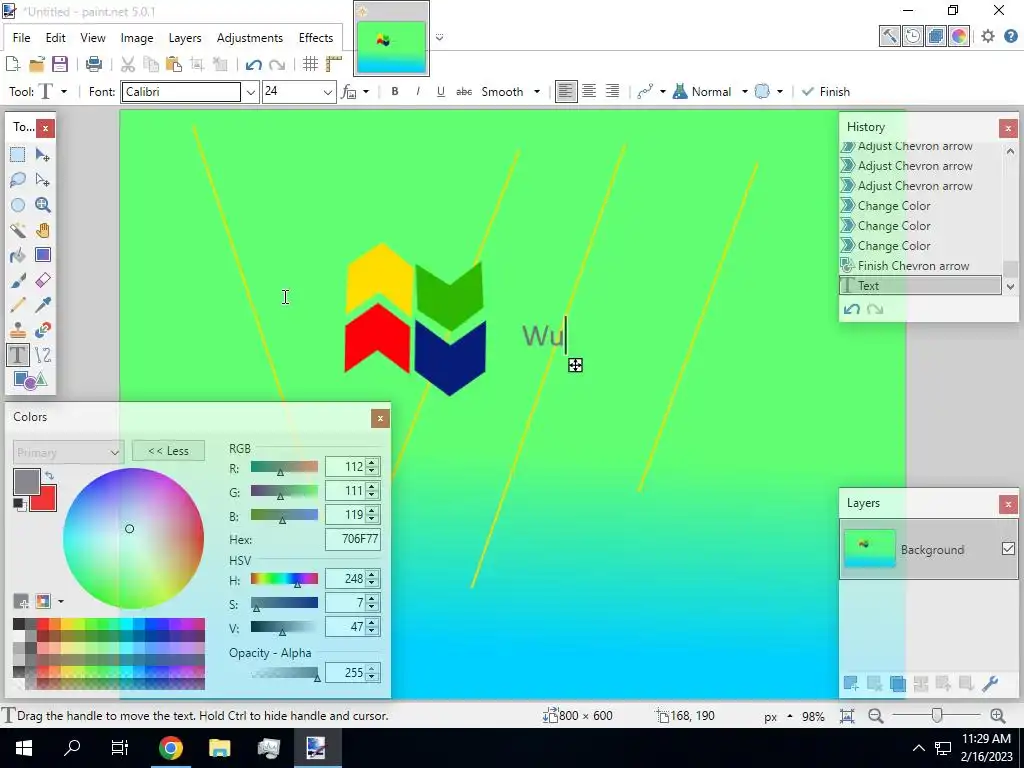Screen dimensions: 1024x768
Task: Expand image list arrow beside thumbnail
Action: click(x=440, y=37)
